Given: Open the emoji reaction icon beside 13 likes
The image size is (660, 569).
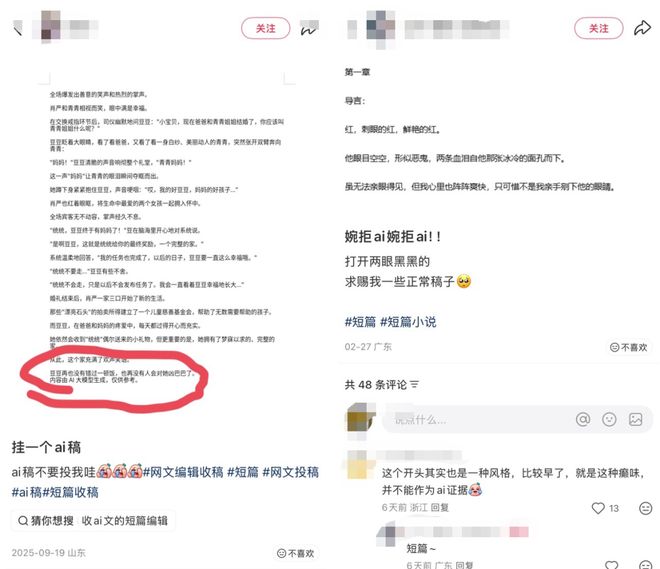Looking at the screenshot, I should coord(645,508).
